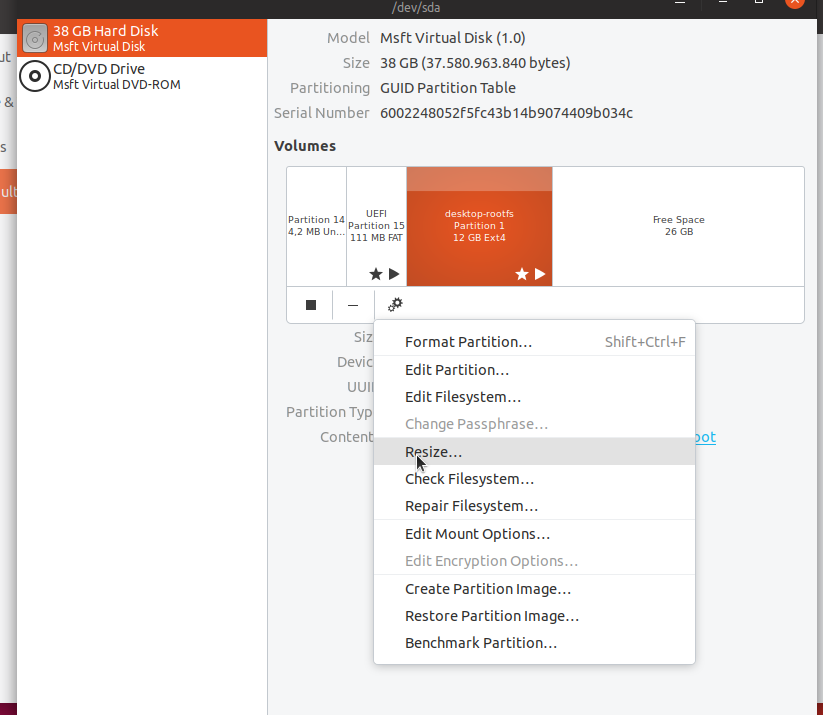Click the 'GUID Partition Table' value
Viewport: 823px width, 715px height.
[x=448, y=88]
